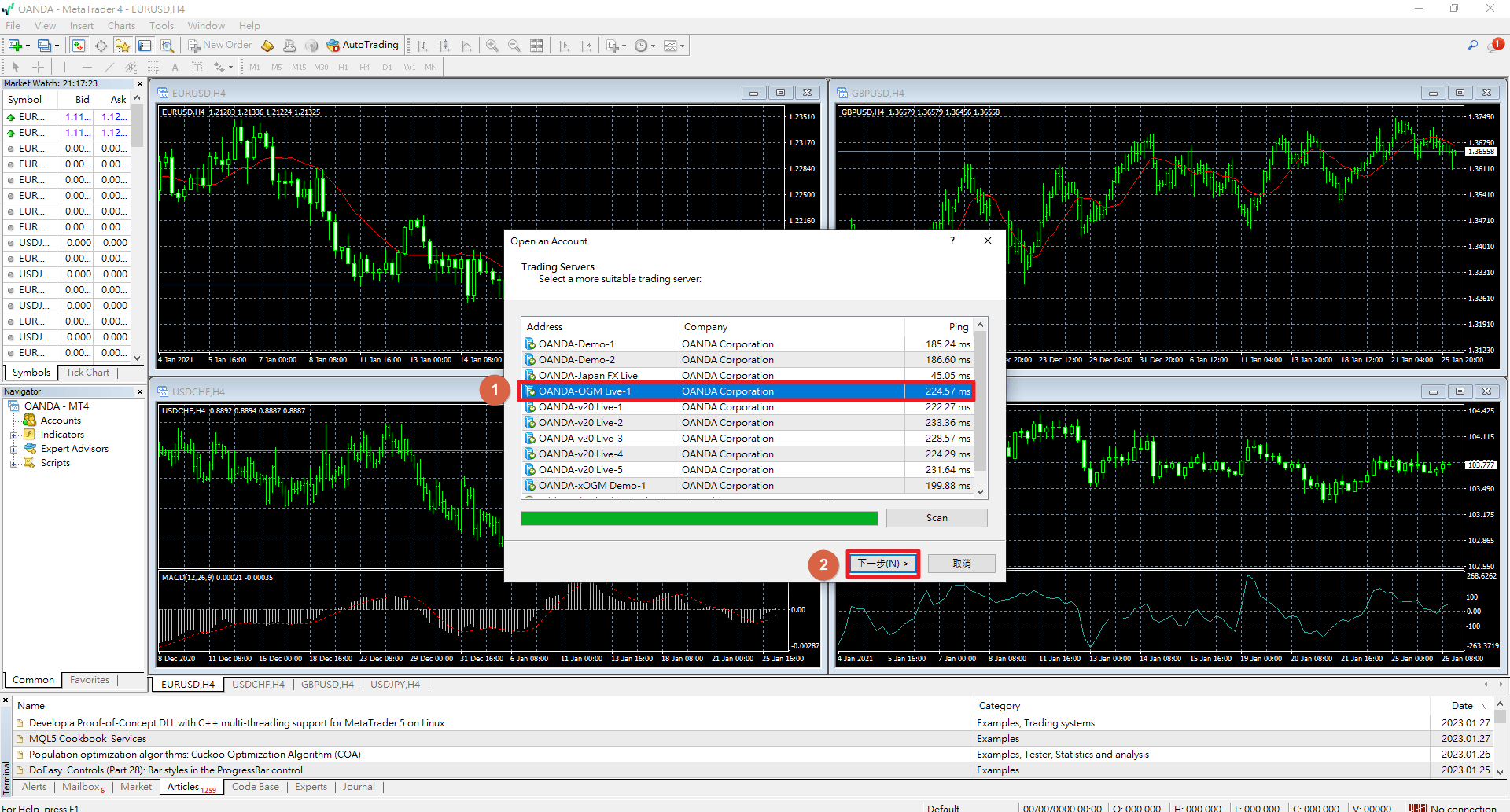Select the Trendline drawing tool
The height and width of the screenshot is (812, 1510).
109,67
